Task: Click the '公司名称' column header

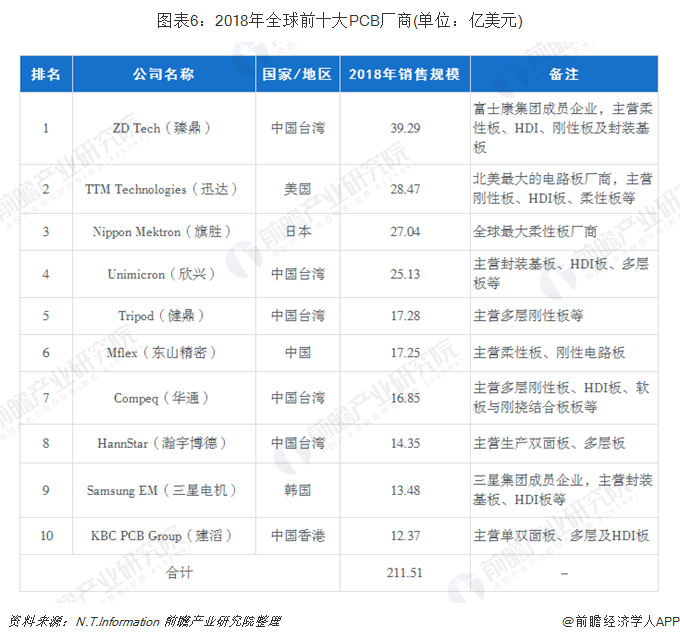Action: pos(163,74)
